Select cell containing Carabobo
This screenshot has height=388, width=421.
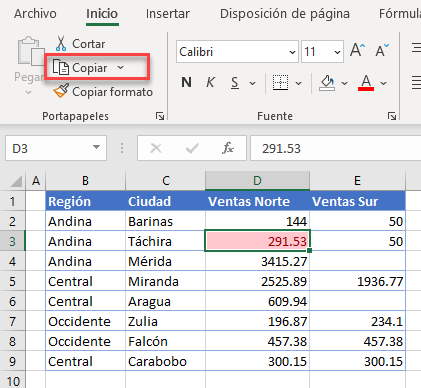tap(166, 361)
